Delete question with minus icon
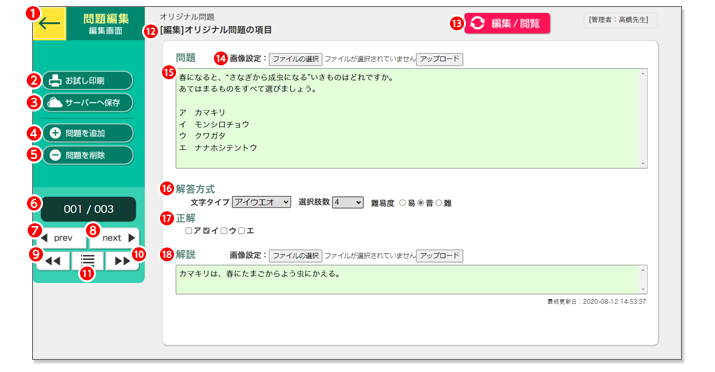The image size is (715, 372). [88, 155]
